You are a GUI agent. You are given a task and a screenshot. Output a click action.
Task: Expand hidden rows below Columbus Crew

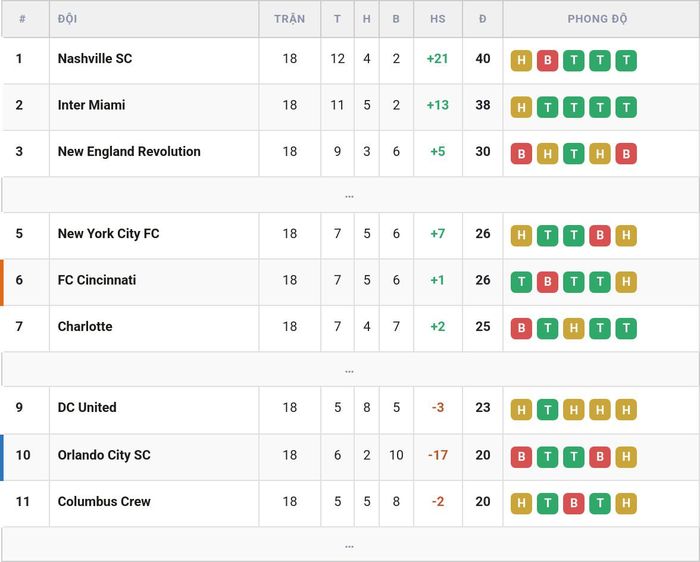[x=350, y=545]
